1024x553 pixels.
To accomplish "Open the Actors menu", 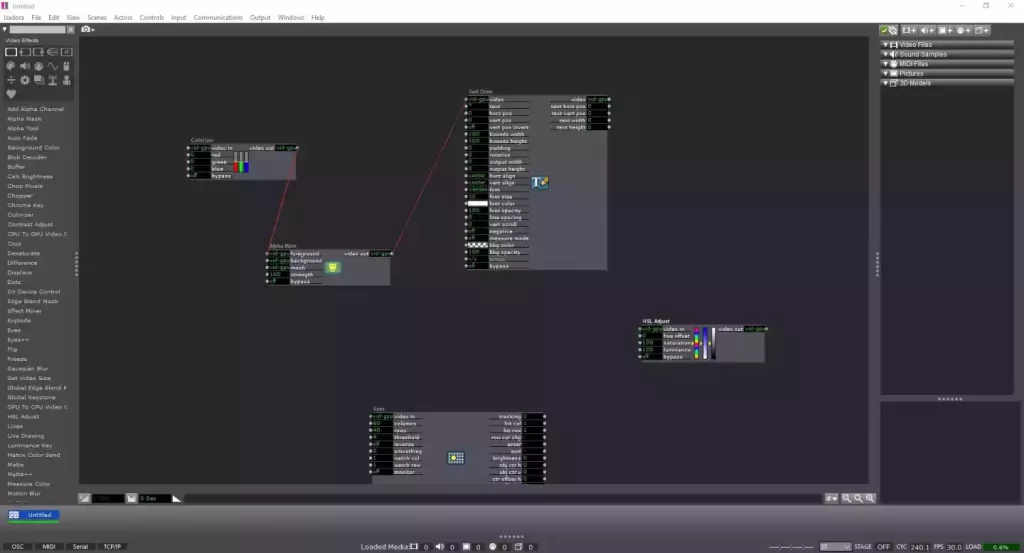I will pos(123,18).
